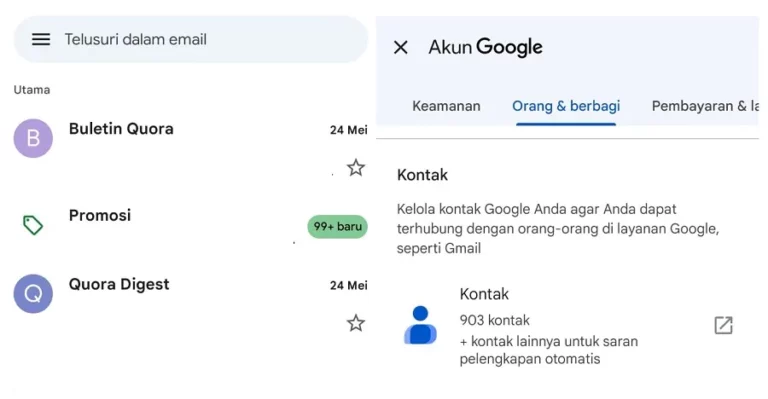
Task: Click the Akun Google title
Action: tap(485, 47)
